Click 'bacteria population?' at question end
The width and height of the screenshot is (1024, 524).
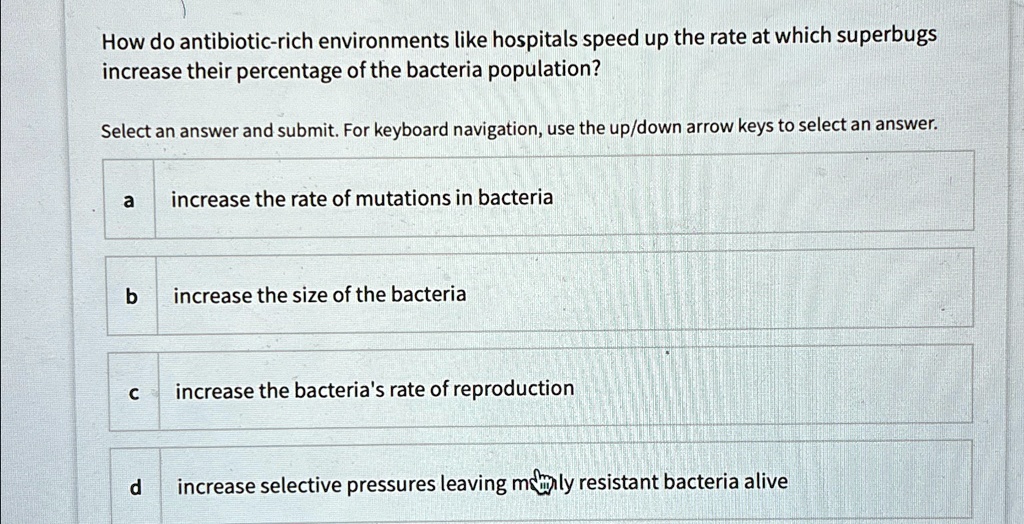(503, 69)
